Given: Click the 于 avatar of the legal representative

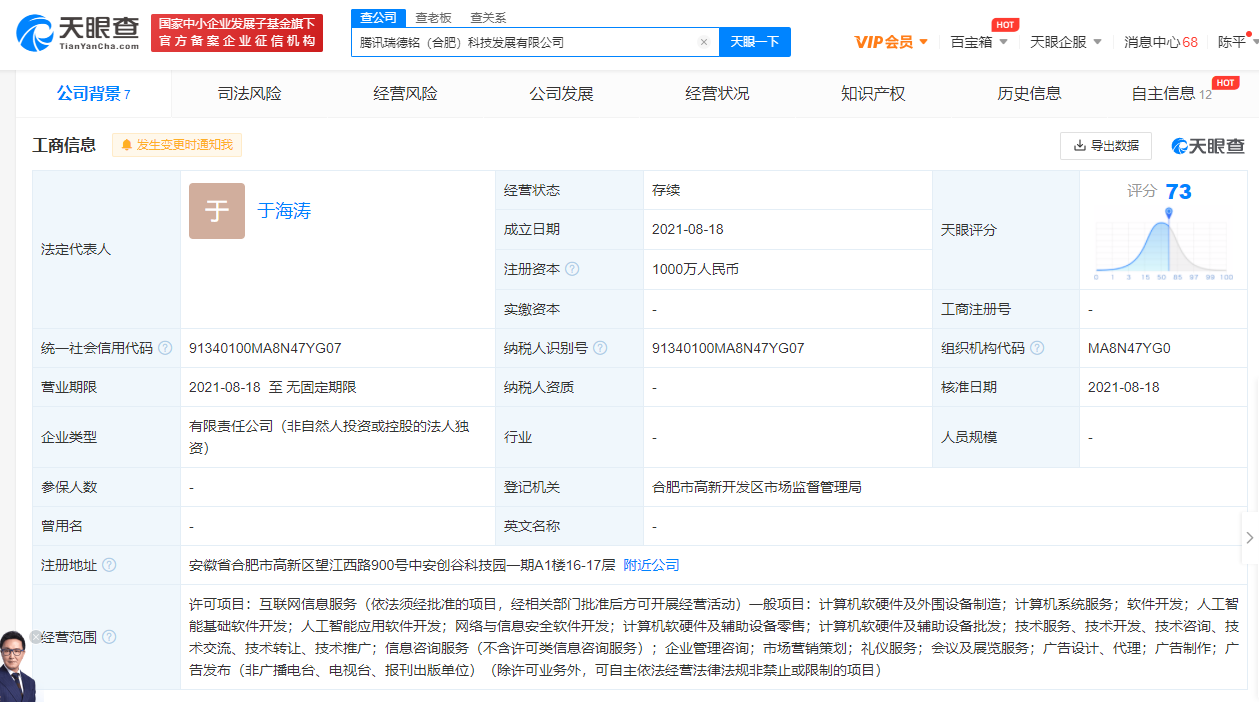Looking at the screenshot, I should coord(217,211).
